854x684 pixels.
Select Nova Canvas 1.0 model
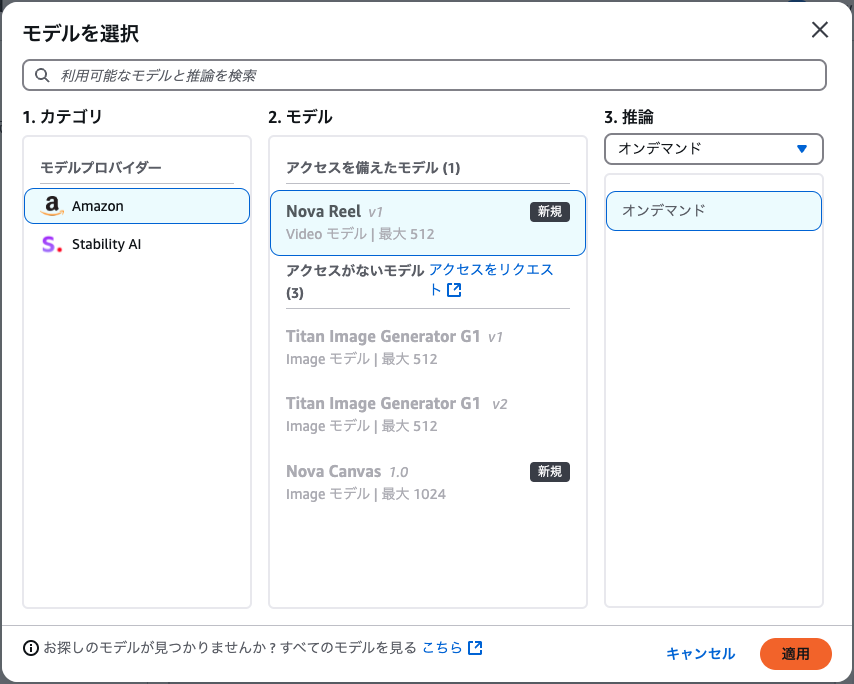(x=428, y=482)
